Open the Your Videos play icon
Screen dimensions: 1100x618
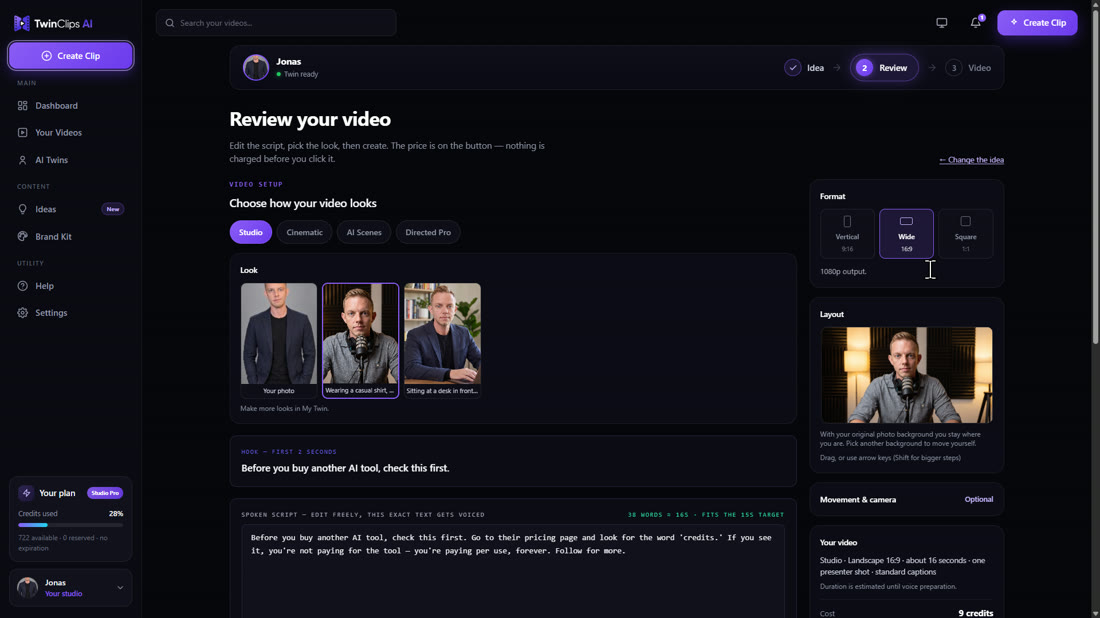click(x=22, y=133)
